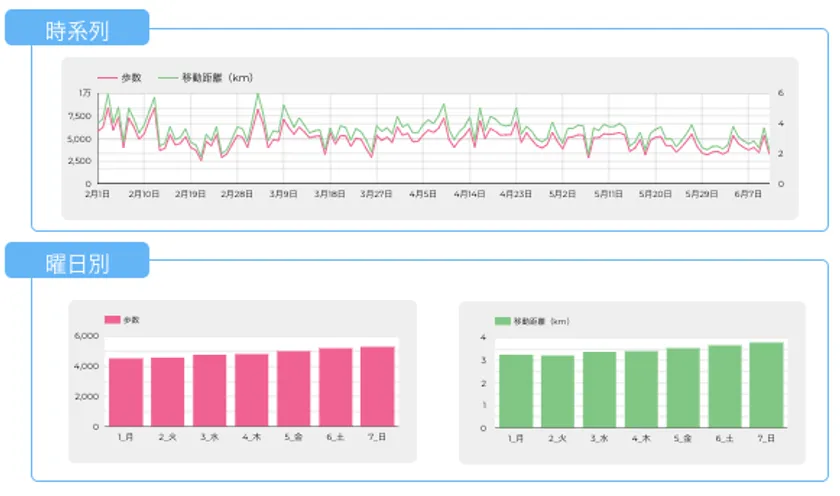Select the green 7_日 distance bar

coord(766,385)
